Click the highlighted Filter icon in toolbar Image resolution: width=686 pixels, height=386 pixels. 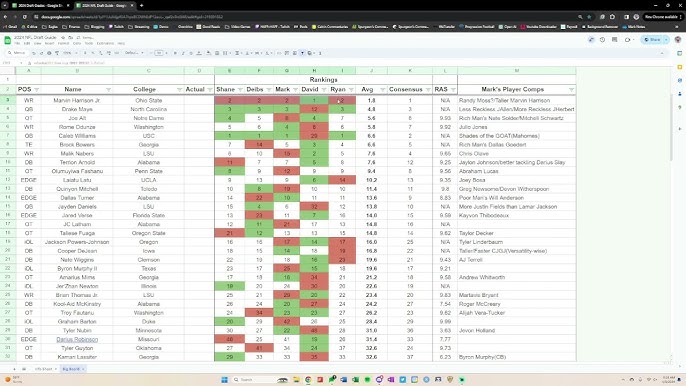coord(302,53)
